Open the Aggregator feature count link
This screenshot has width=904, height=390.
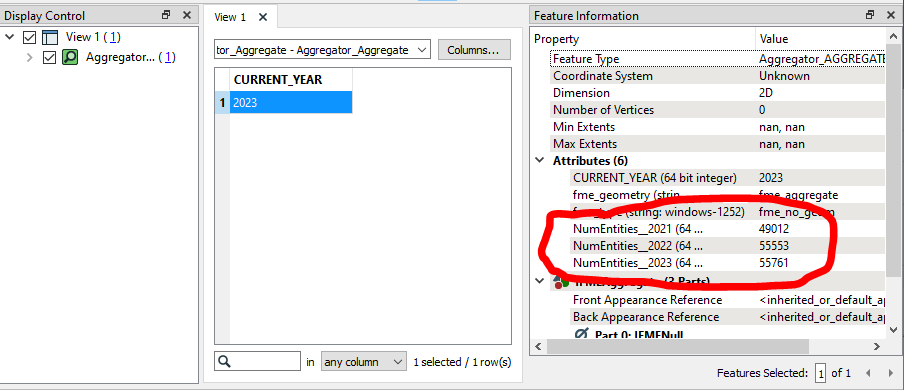tap(168, 57)
